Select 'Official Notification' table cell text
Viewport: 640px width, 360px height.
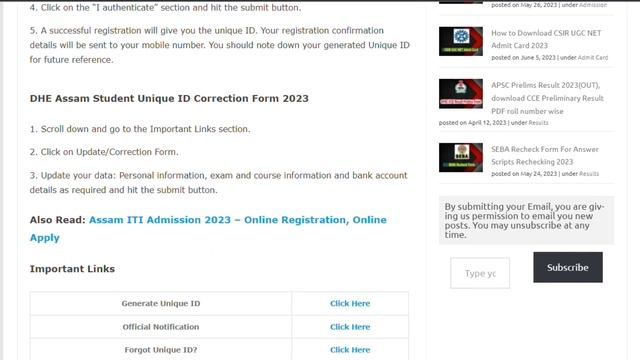[x=161, y=327]
